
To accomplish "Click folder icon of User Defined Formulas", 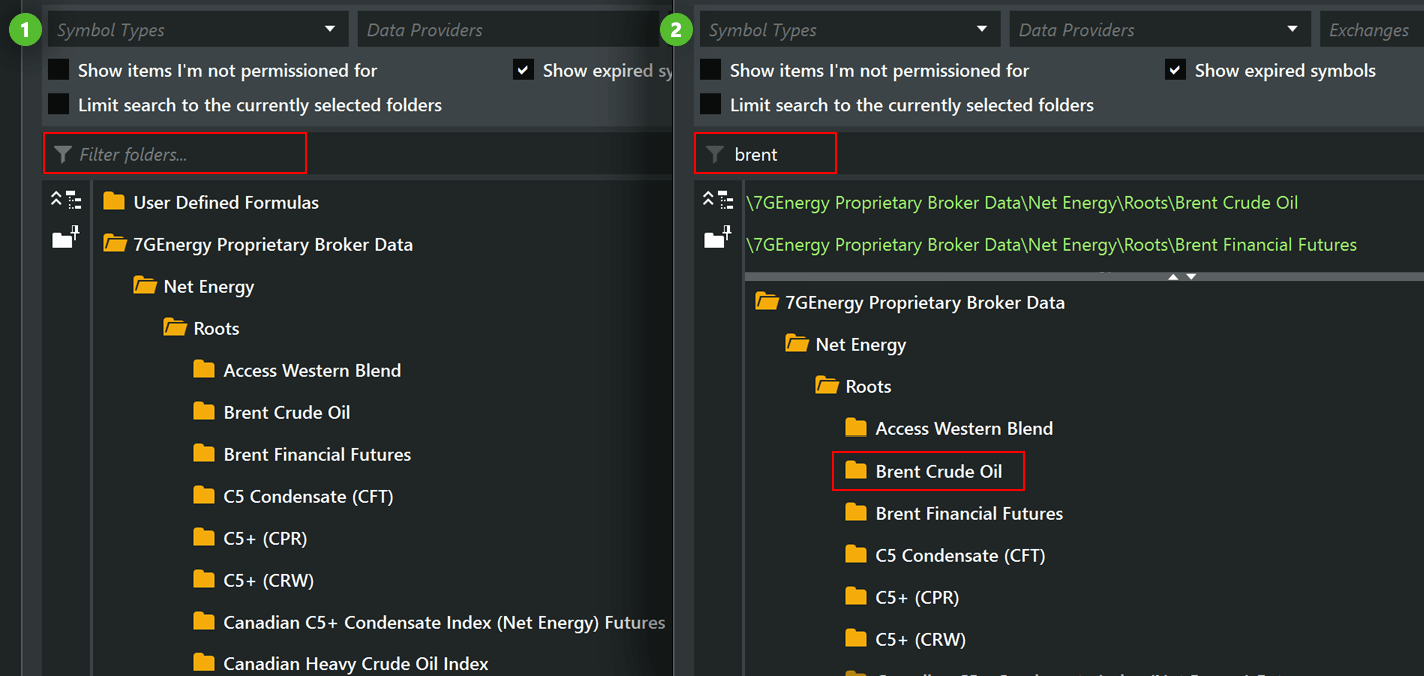I will tap(114, 202).
